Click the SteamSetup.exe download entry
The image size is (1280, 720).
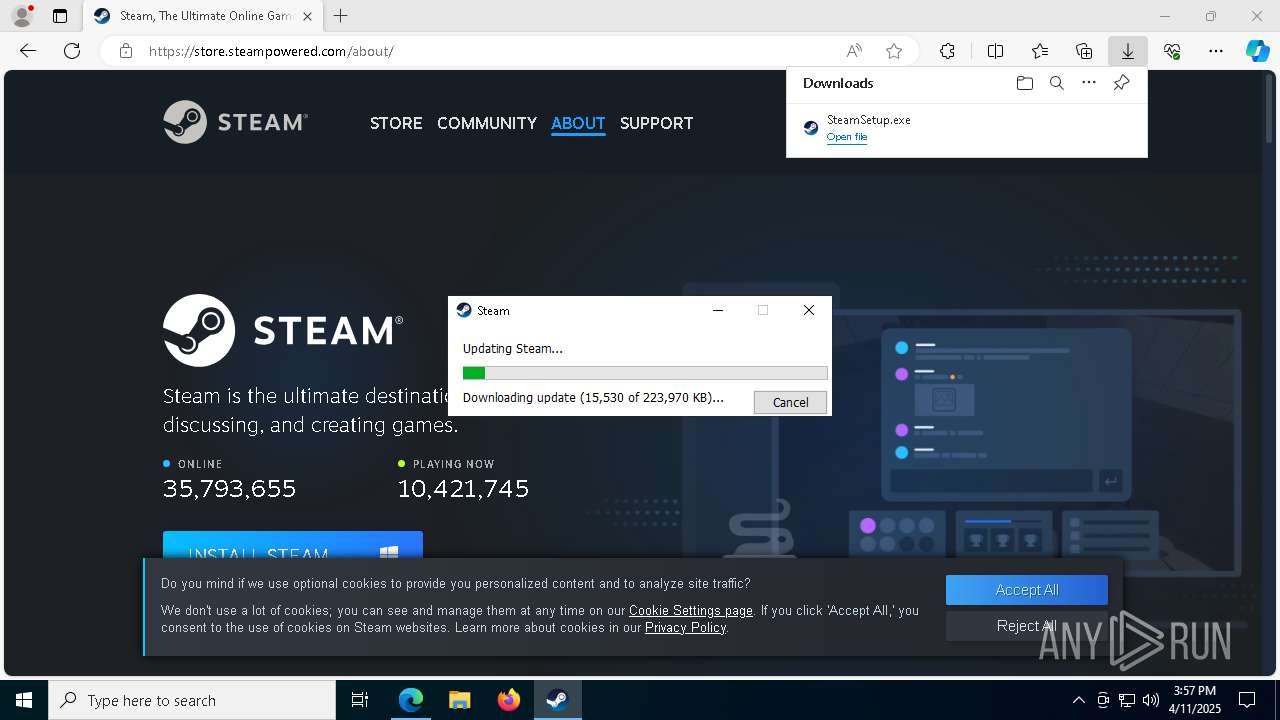[967, 128]
